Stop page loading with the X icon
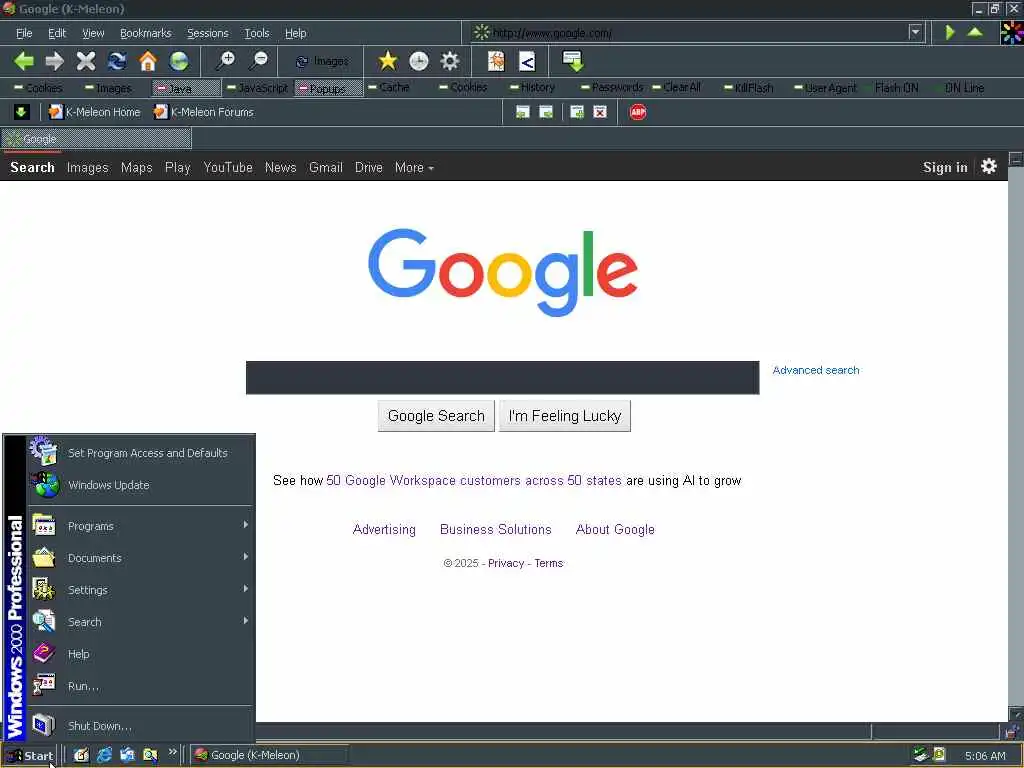Image resolution: width=1024 pixels, height=768 pixels. pyautogui.click(x=86, y=61)
